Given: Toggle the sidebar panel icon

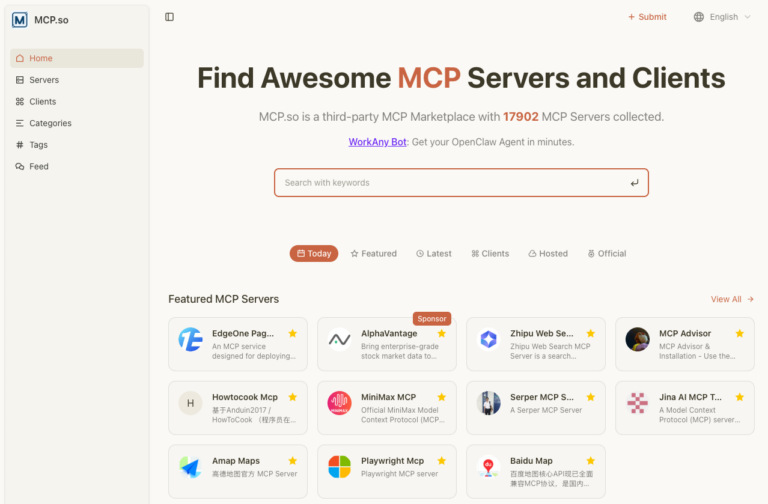Looking at the screenshot, I should tap(169, 17).
